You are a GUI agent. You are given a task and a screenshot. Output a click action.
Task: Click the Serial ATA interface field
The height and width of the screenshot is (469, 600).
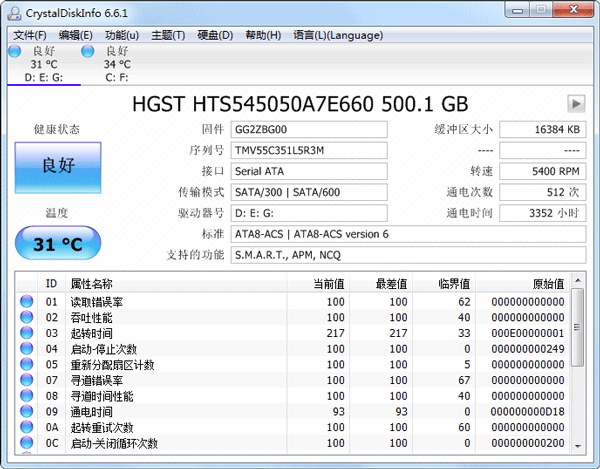[x=309, y=171]
